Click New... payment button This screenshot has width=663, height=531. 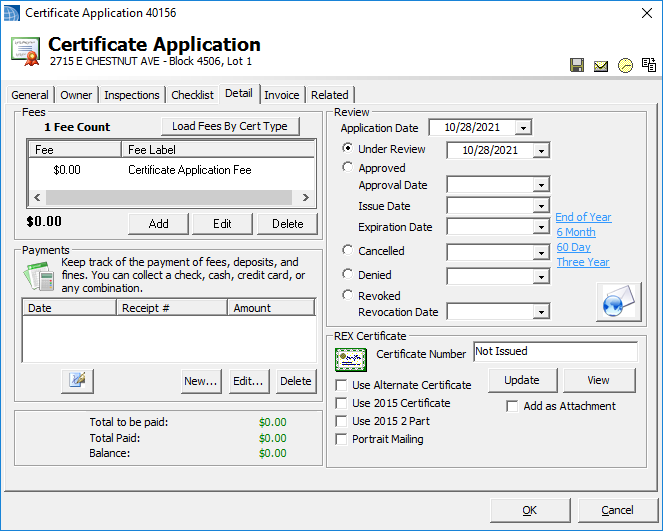pyautogui.click(x=201, y=381)
